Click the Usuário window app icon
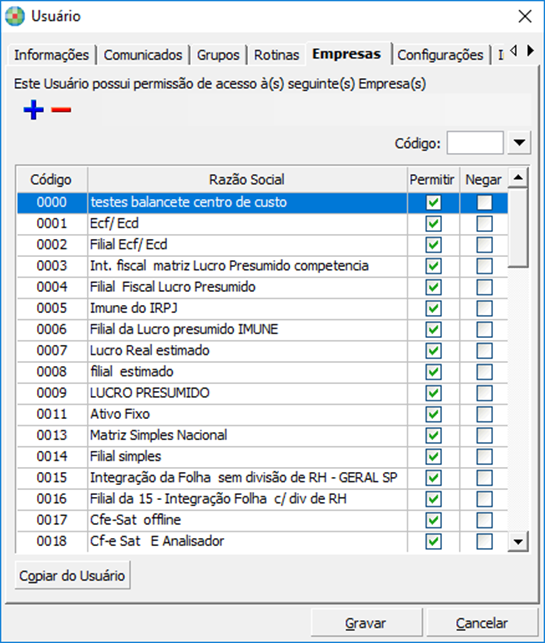 click(x=15, y=16)
